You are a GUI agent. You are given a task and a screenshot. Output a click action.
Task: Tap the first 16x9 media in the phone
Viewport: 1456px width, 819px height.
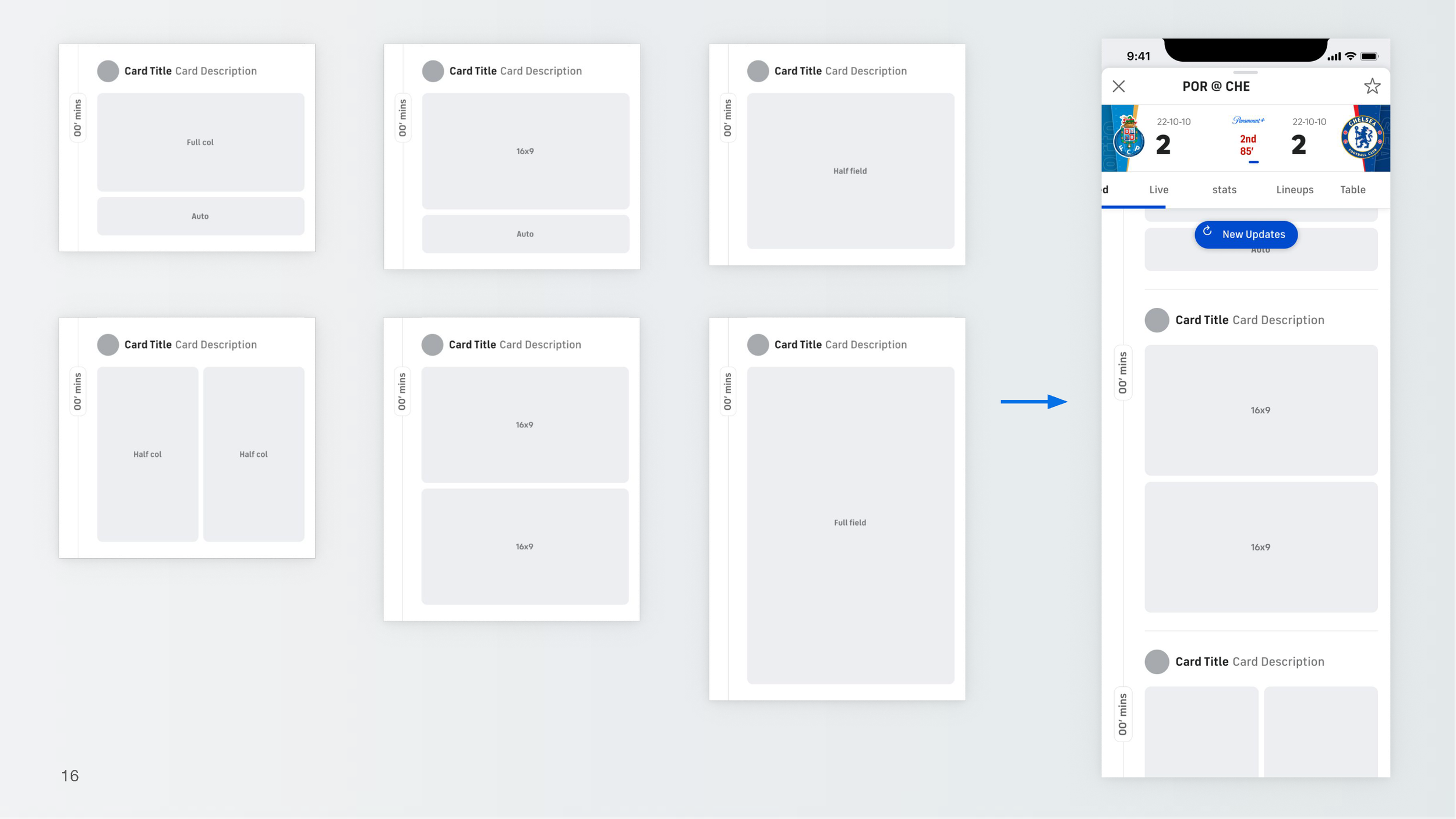(x=1260, y=410)
